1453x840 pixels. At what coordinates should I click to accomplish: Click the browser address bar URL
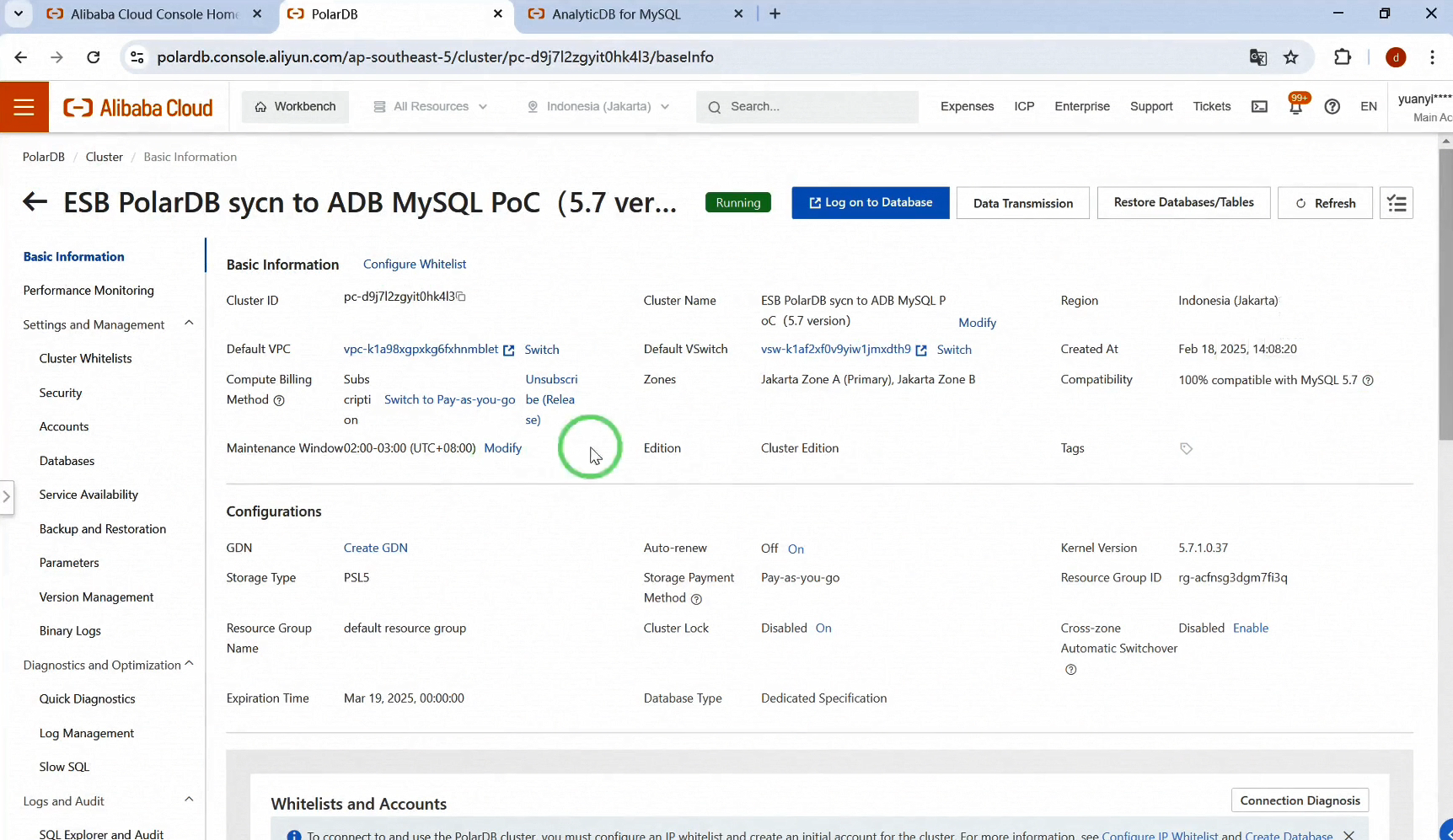(x=435, y=57)
